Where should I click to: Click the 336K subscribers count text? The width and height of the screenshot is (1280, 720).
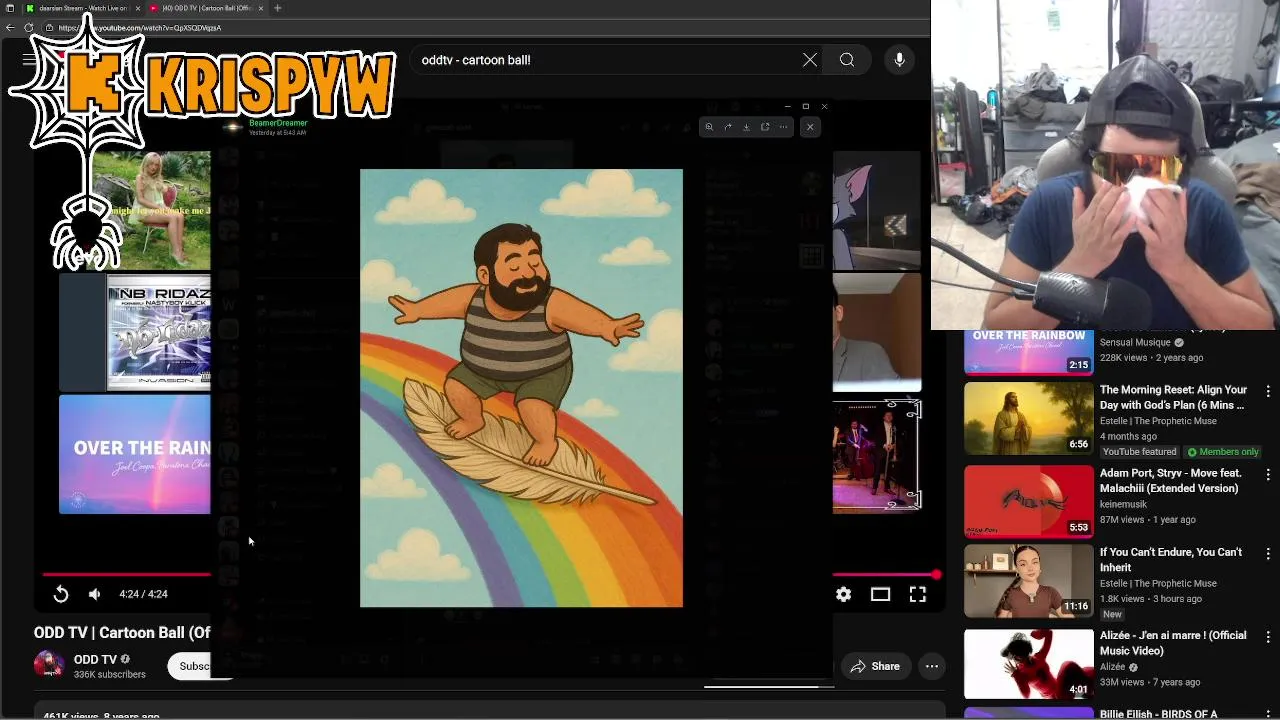pyautogui.click(x=110, y=675)
